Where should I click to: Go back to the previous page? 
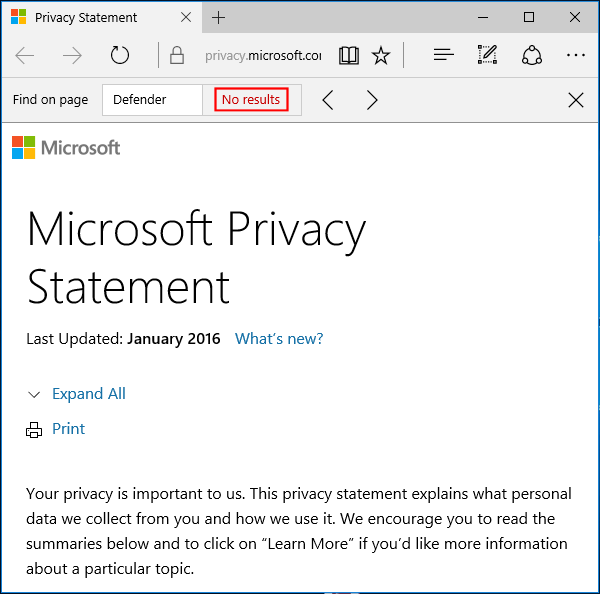26,56
